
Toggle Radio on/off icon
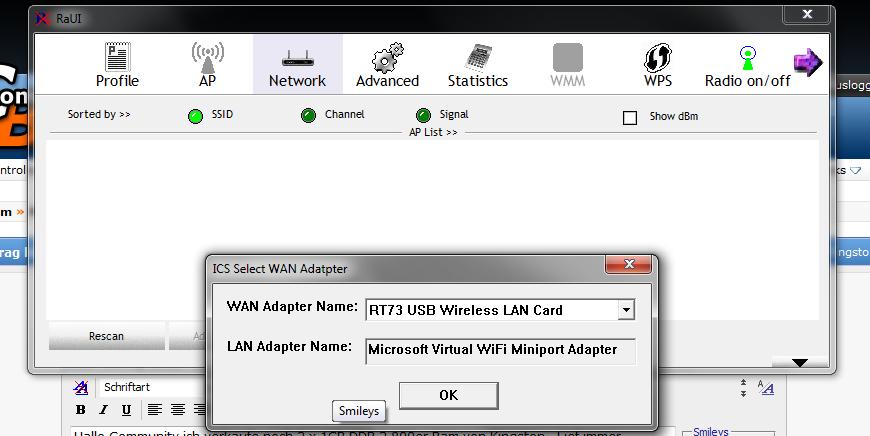pyautogui.click(x=747, y=64)
